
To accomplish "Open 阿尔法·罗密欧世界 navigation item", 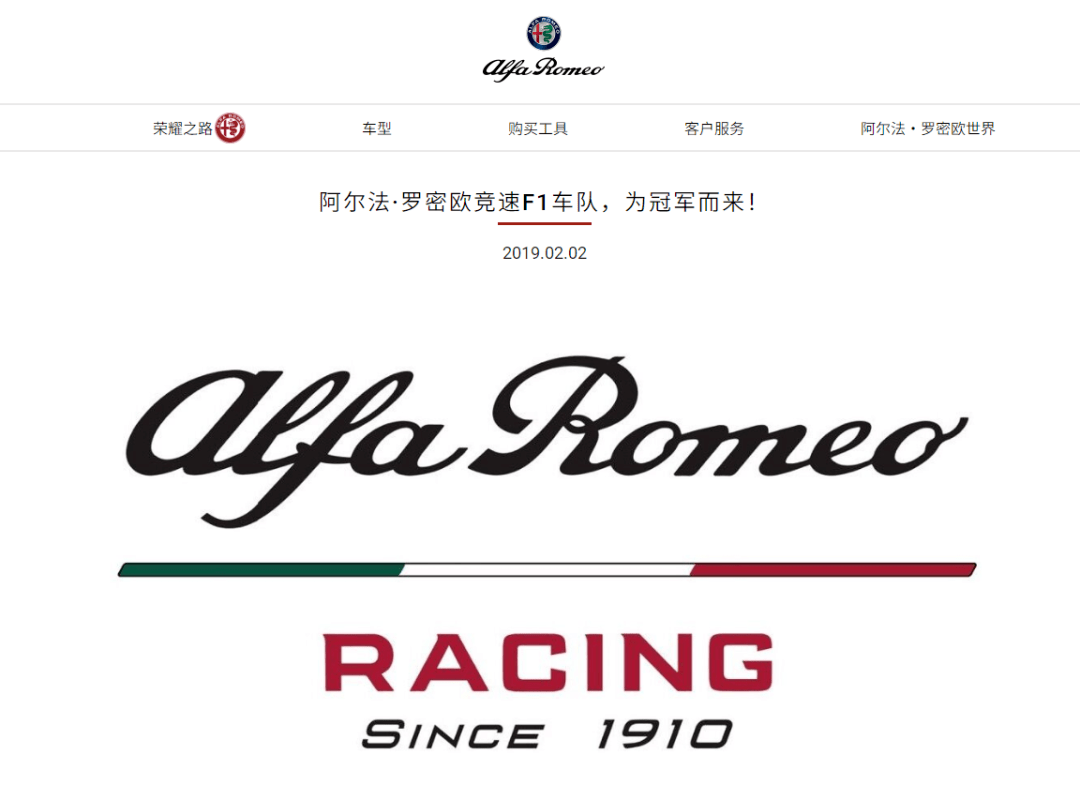I will point(928,129).
